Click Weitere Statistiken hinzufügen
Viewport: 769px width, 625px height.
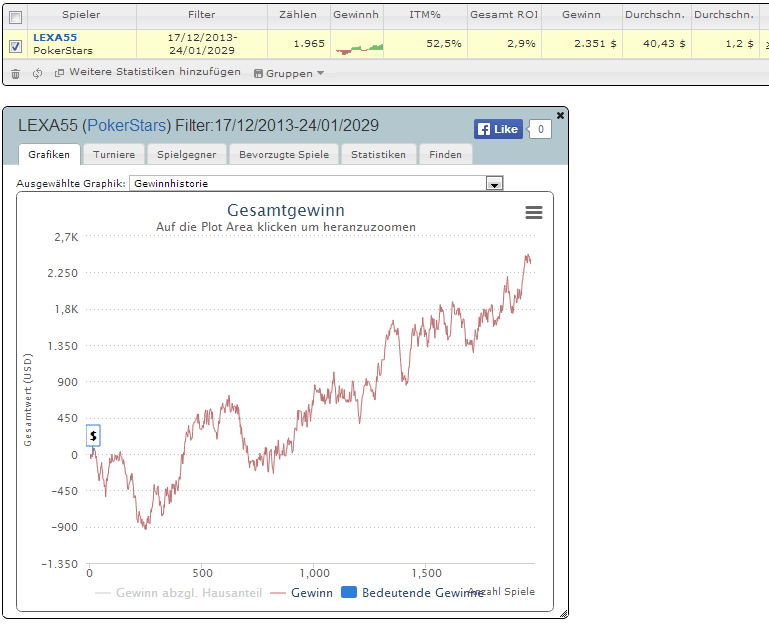coord(148,72)
